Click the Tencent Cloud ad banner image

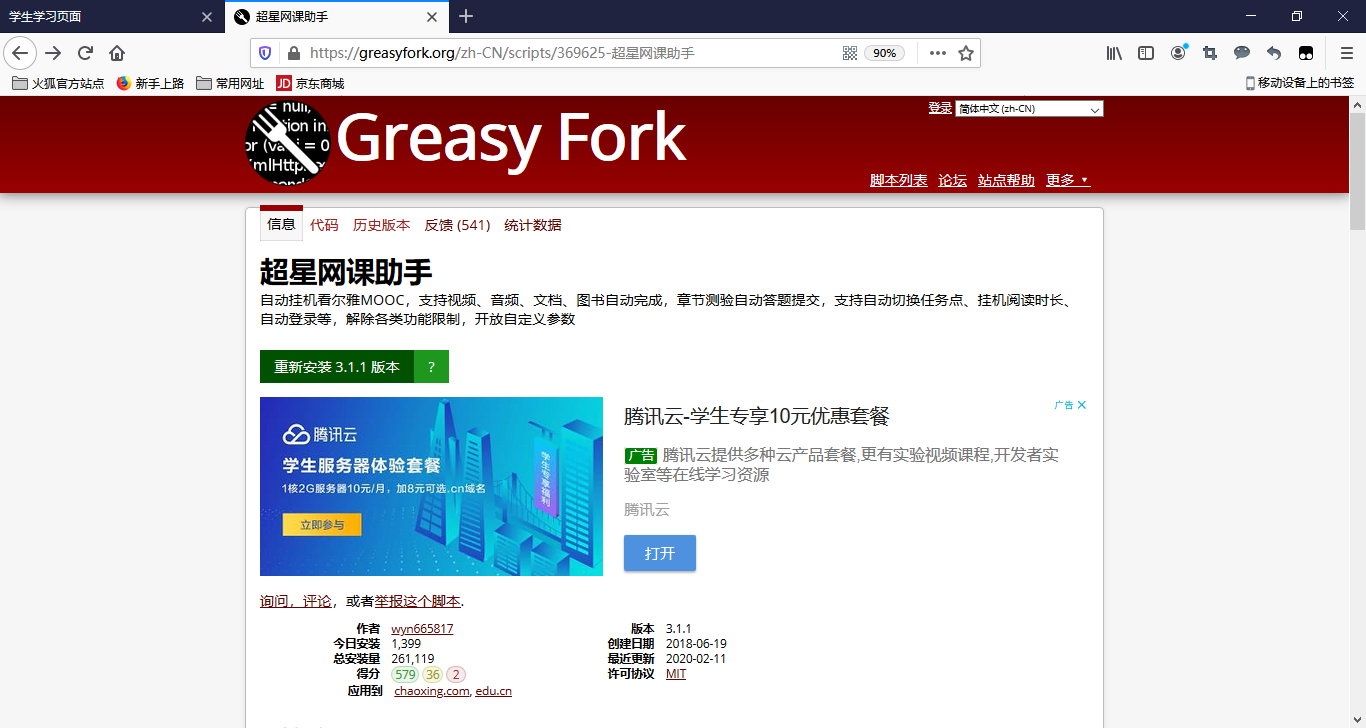click(431, 486)
